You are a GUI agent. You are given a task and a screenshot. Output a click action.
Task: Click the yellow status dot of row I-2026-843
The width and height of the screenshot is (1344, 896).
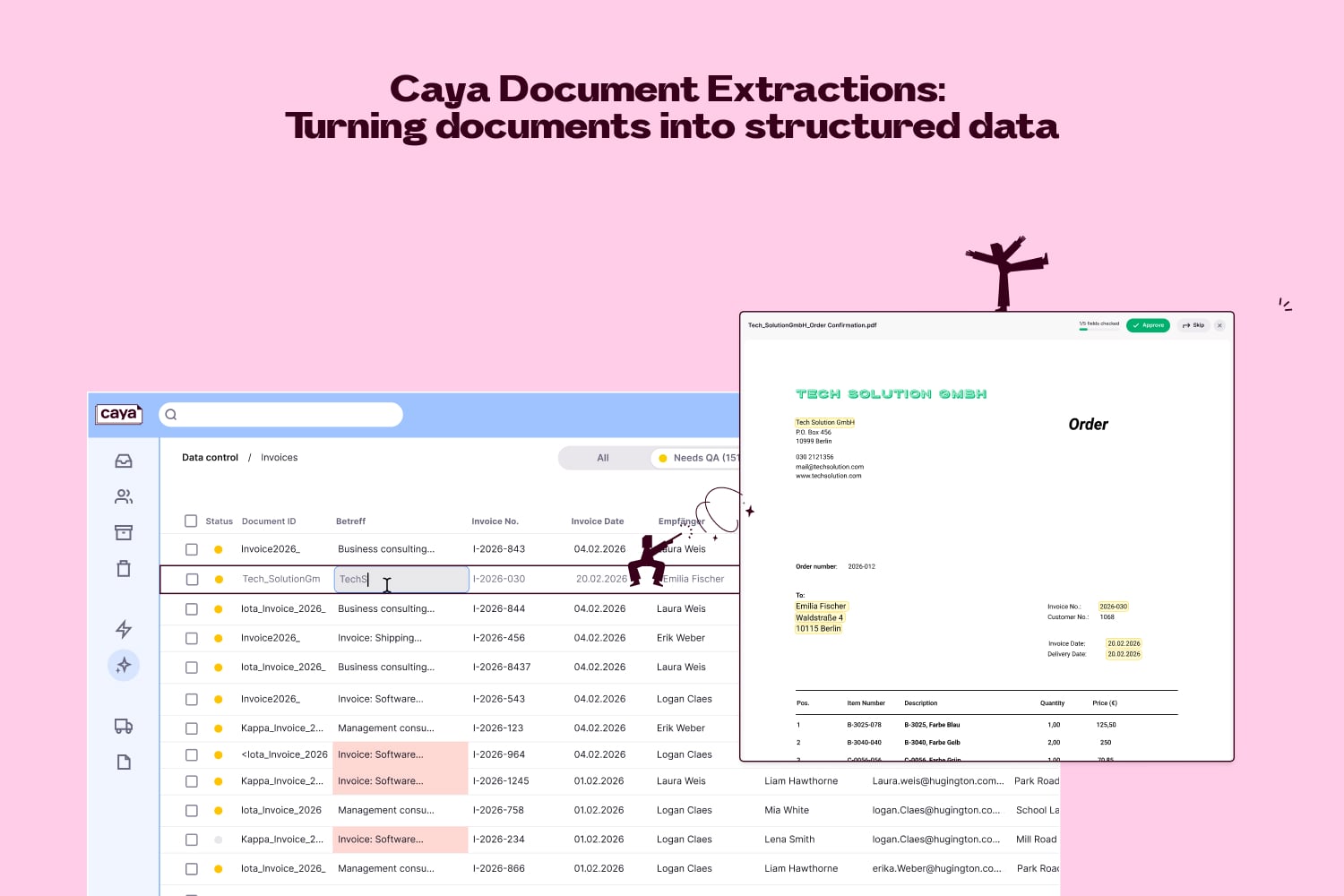[x=218, y=549]
